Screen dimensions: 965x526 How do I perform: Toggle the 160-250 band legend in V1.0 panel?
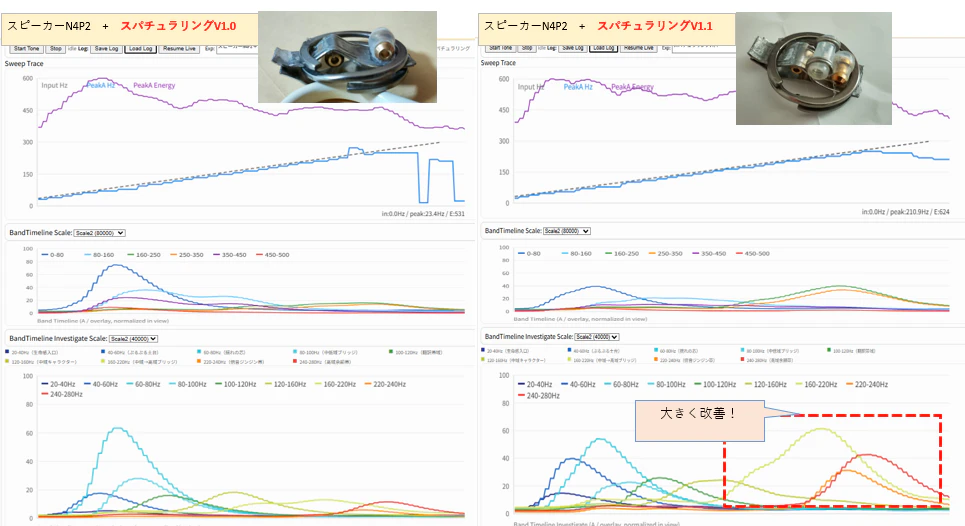(x=144, y=255)
